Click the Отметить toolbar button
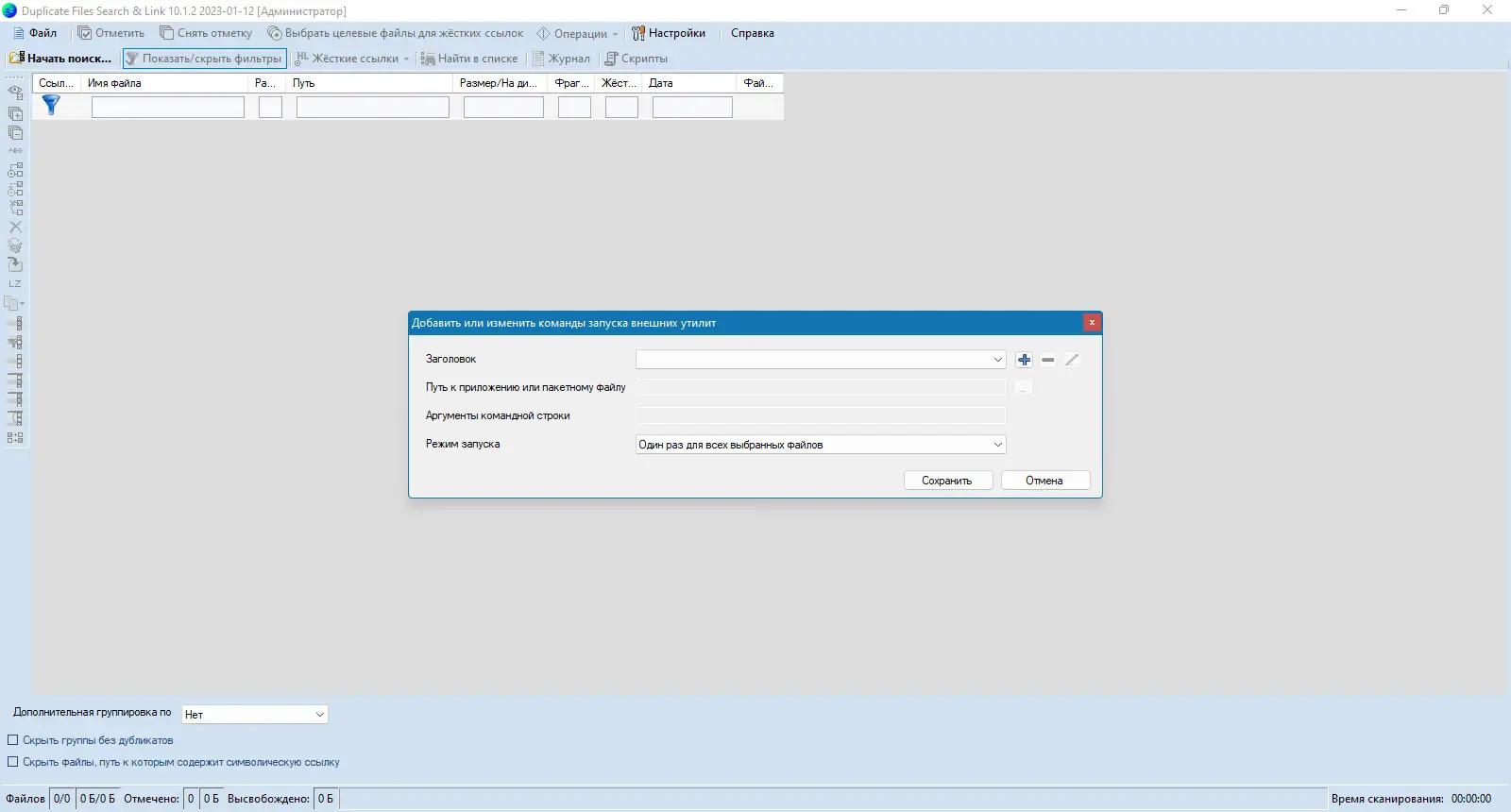The height and width of the screenshot is (812, 1511). click(x=111, y=33)
